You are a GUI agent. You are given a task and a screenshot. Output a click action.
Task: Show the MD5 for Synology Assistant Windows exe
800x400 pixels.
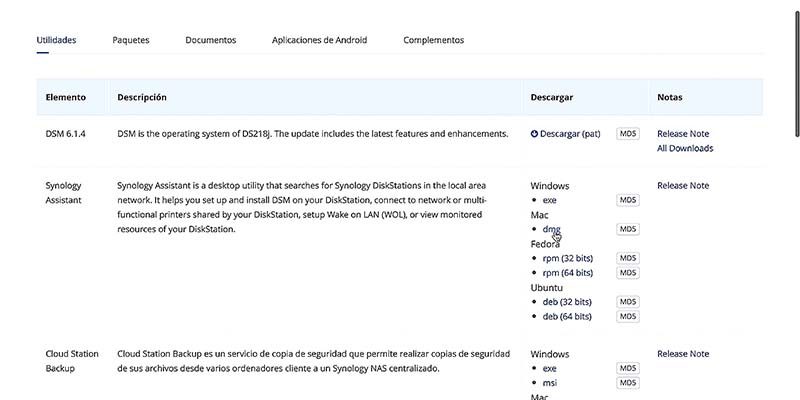tap(628, 200)
